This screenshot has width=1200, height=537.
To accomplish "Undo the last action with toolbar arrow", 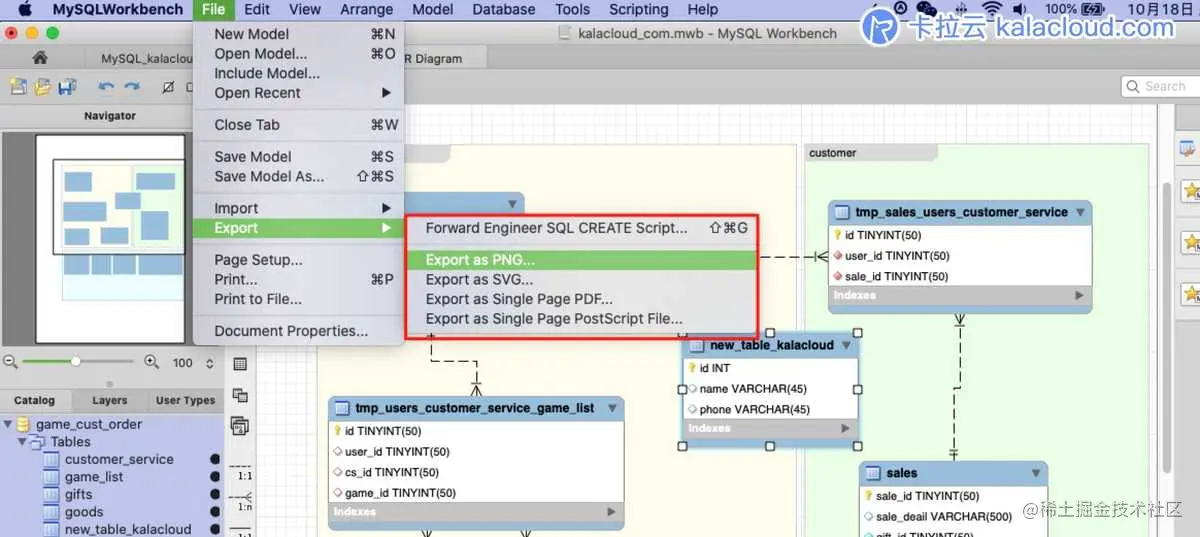I will [106, 87].
